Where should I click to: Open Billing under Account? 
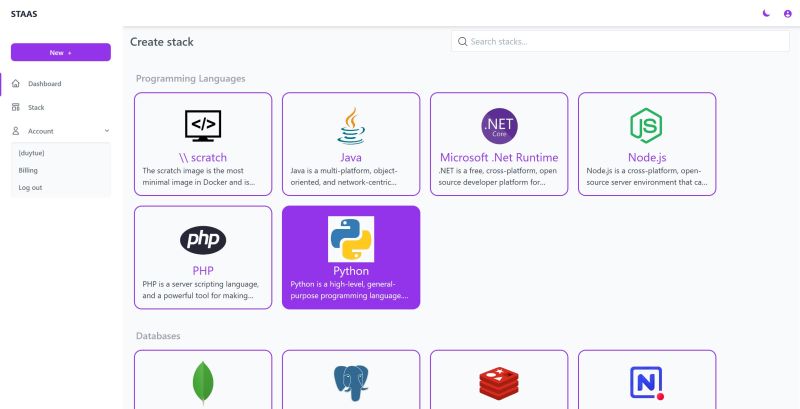28,170
